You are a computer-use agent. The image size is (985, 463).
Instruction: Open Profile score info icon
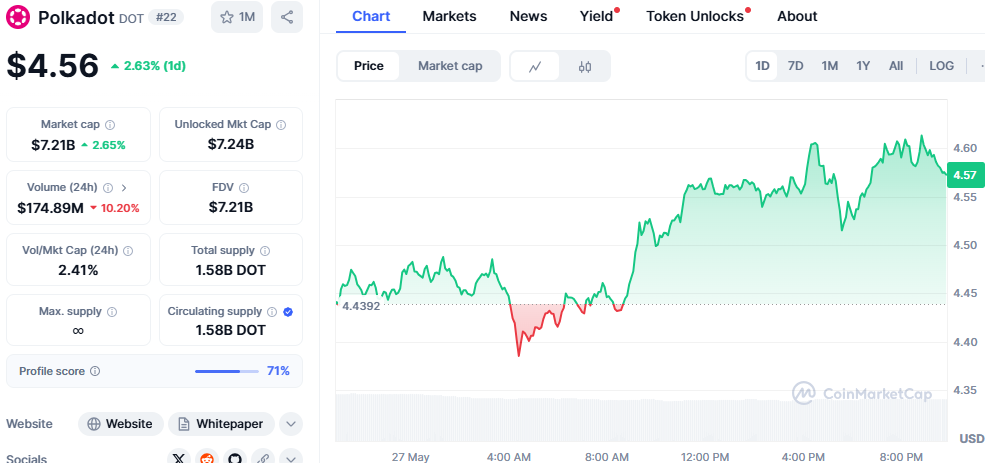(95, 371)
